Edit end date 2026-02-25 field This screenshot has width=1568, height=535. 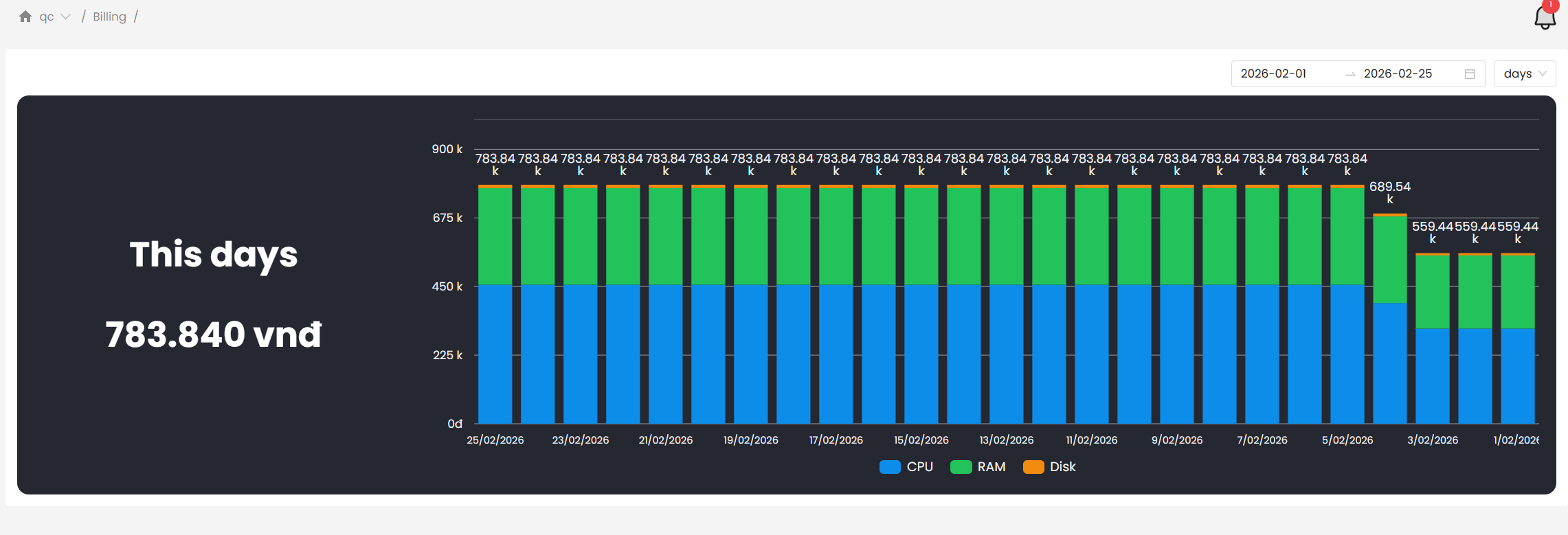point(1398,74)
